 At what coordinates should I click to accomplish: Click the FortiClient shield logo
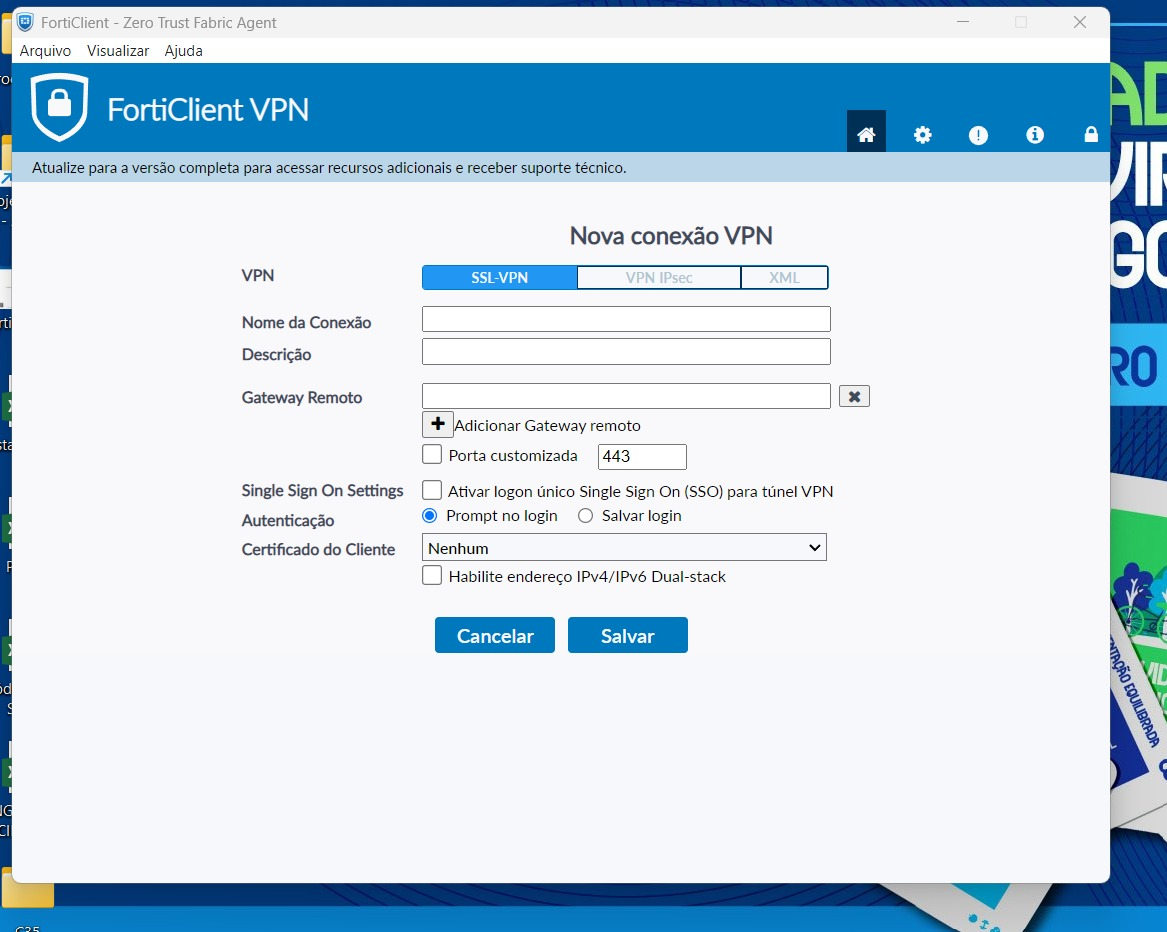tap(60, 106)
